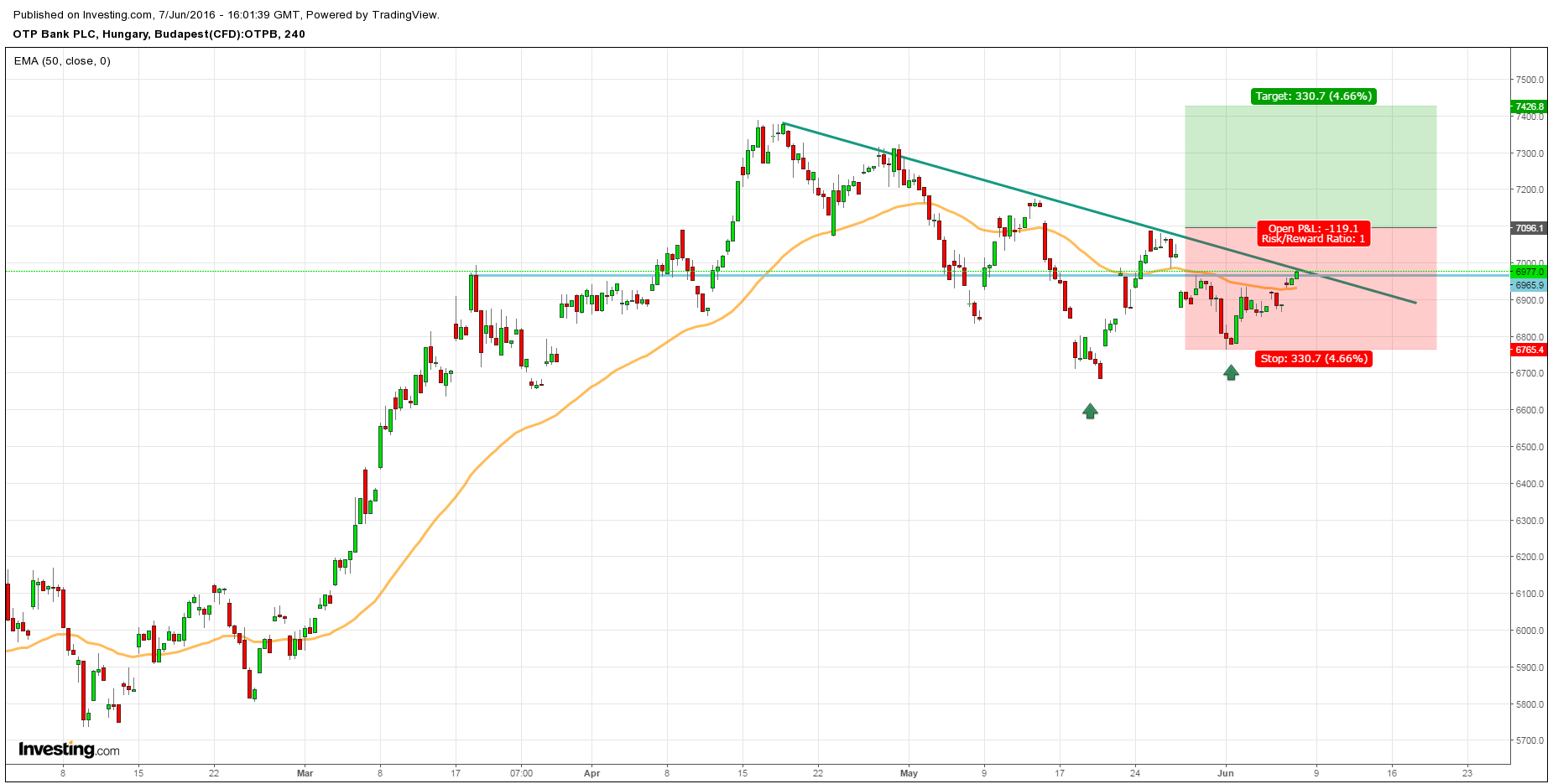Image resolution: width=1553 pixels, height=784 pixels.
Task: Click the 7426.8 target price tag
Action: tap(1529, 106)
